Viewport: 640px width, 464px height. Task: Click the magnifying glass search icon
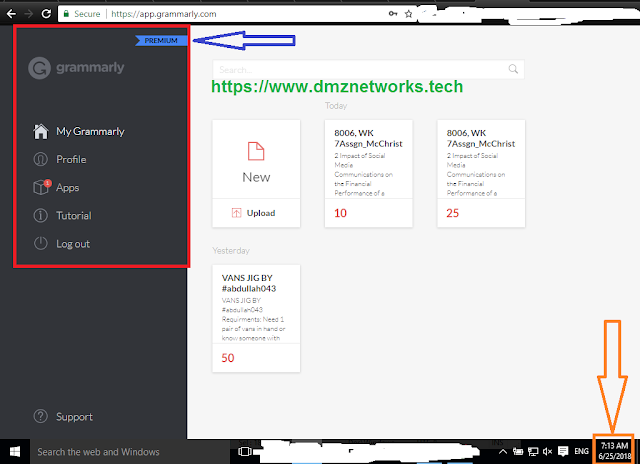[x=513, y=69]
